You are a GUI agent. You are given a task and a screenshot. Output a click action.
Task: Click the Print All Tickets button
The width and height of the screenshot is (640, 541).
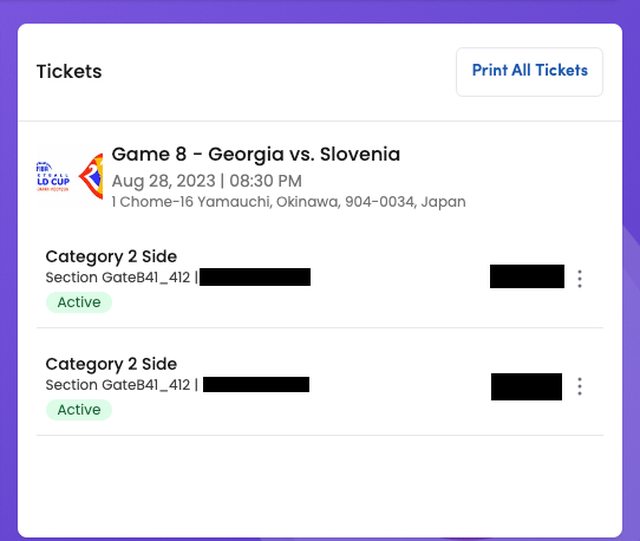529,71
